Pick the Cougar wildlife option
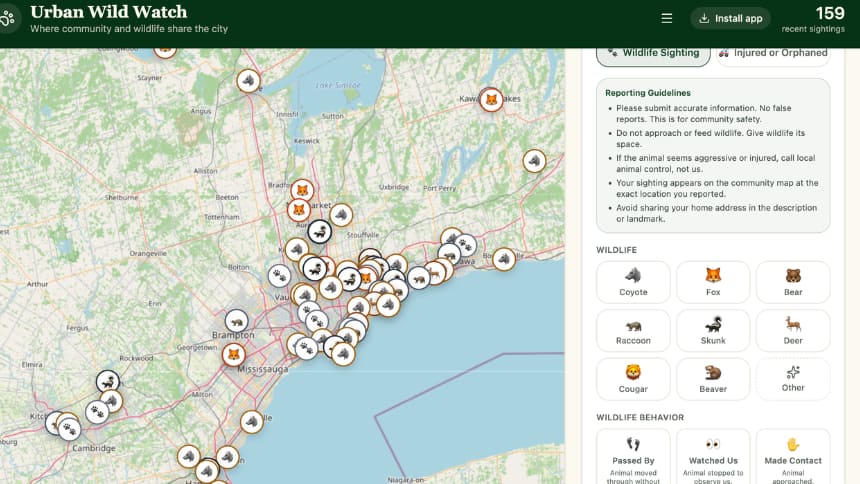This screenshot has height=484, width=860. [633, 379]
